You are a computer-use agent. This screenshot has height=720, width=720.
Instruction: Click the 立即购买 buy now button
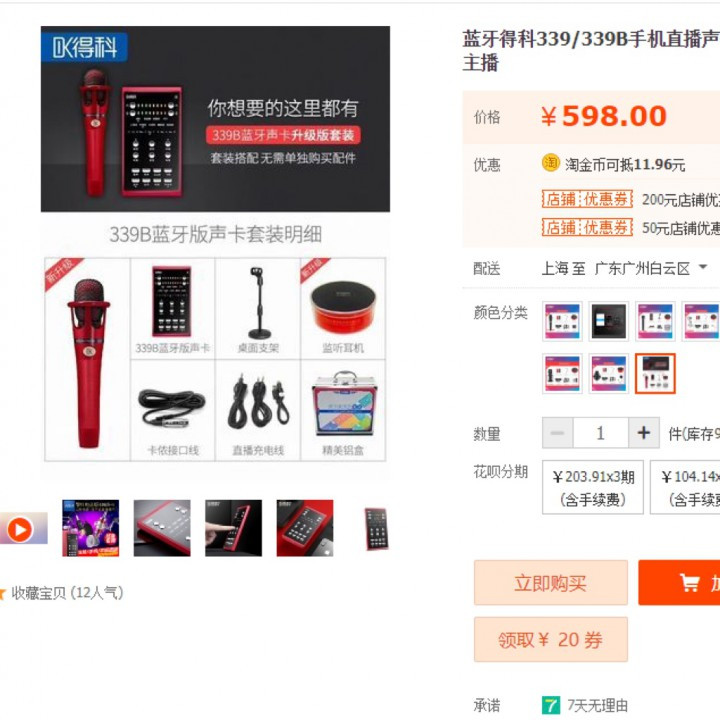(x=551, y=582)
